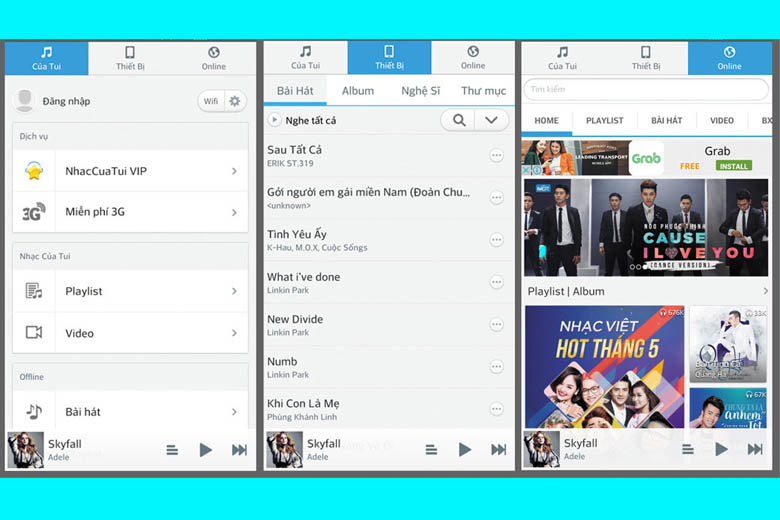Toggle the Wifi switch
Image resolution: width=780 pixels, height=520 pixels.
pos(211,101)
